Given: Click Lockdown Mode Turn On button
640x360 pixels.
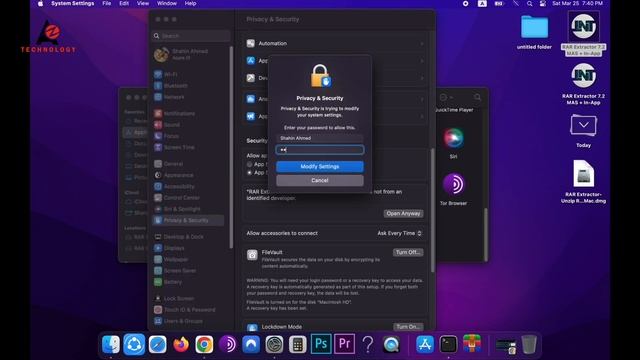Looking at the screenshot, I should coord(408,327).
